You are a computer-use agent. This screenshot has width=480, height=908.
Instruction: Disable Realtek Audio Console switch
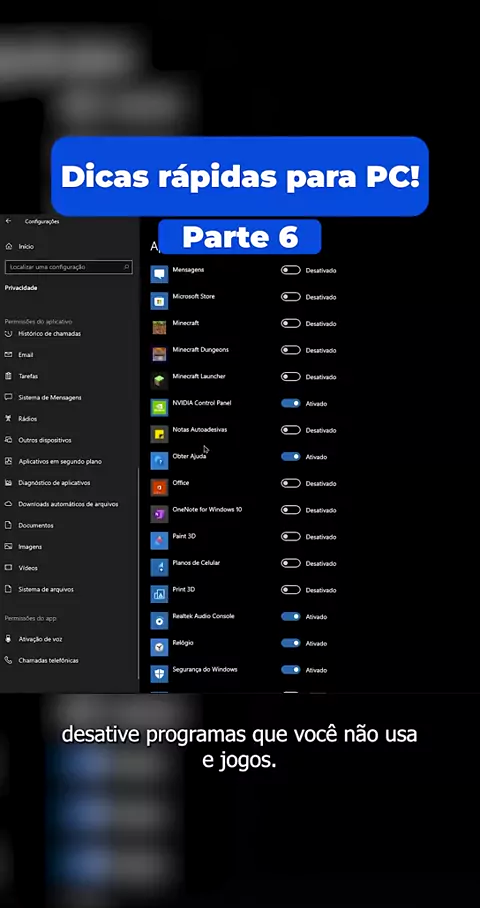[x=291, y=617]
